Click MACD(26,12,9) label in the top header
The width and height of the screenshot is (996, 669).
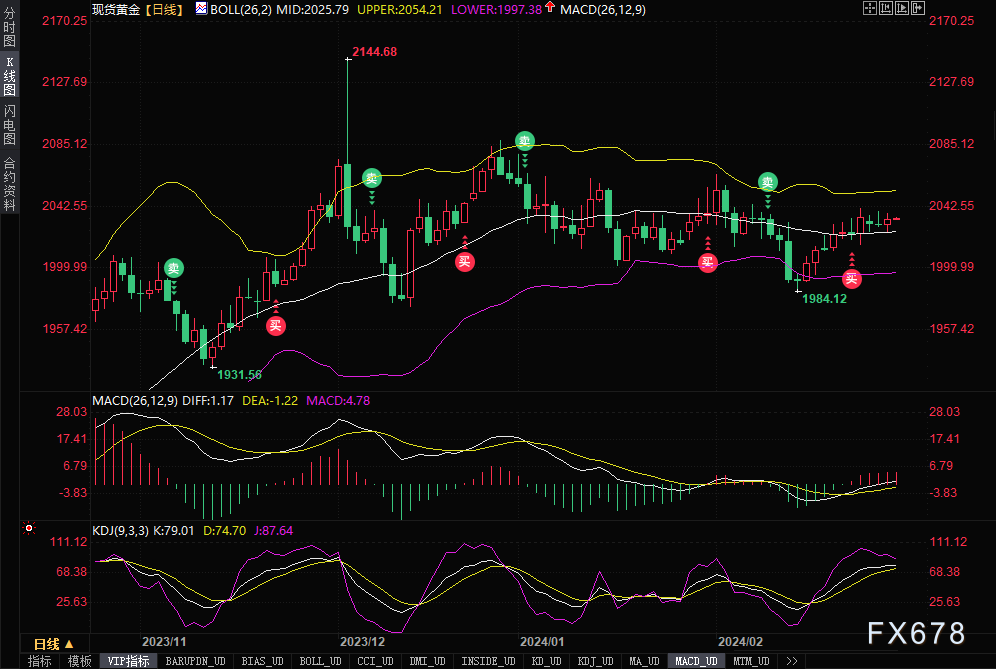[x=603, y=9]
